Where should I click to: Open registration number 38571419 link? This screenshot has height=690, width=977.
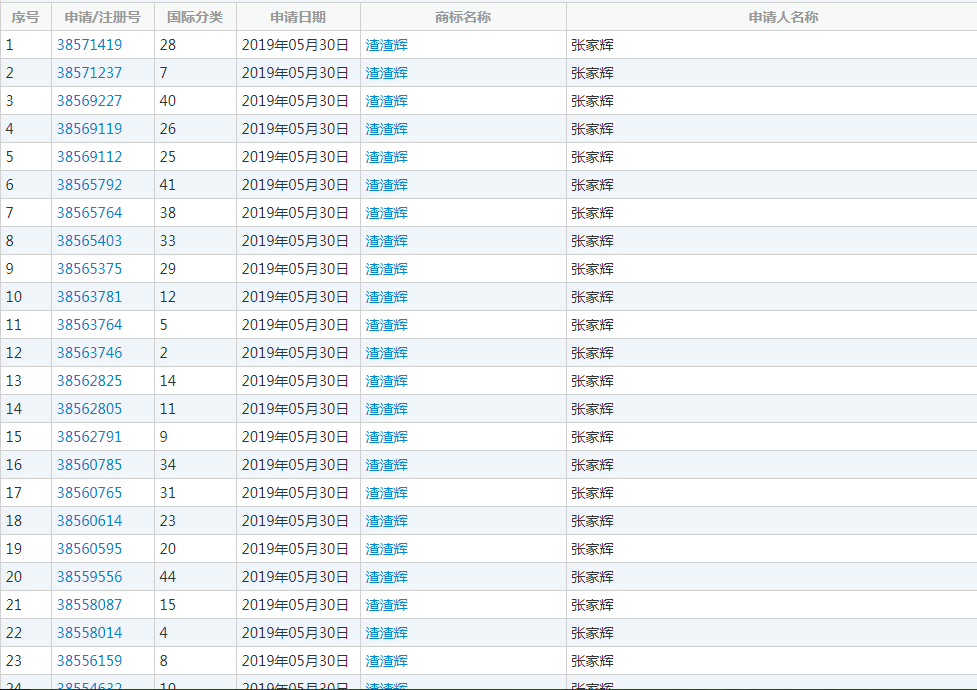pyautogui.click(x=89, y=45)
